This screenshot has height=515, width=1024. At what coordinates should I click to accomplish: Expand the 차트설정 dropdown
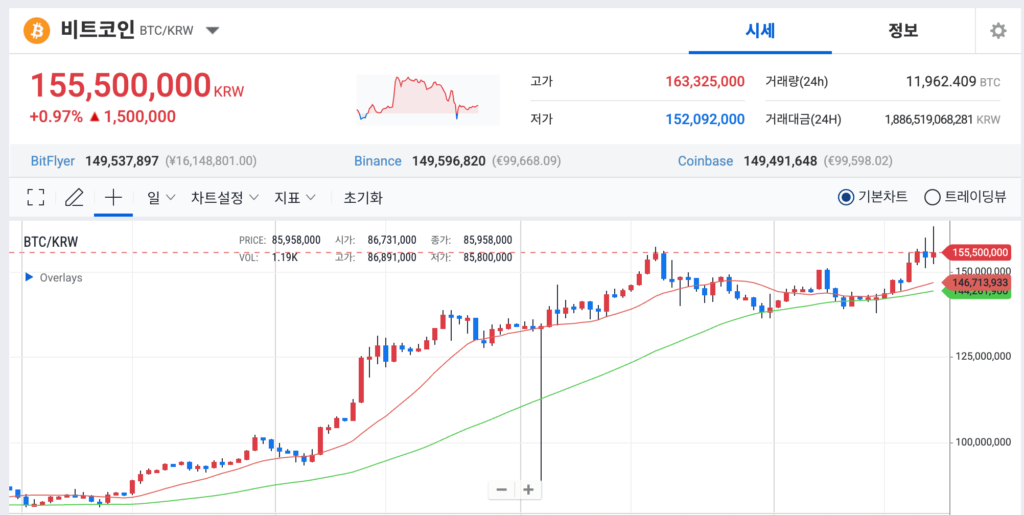225,197
